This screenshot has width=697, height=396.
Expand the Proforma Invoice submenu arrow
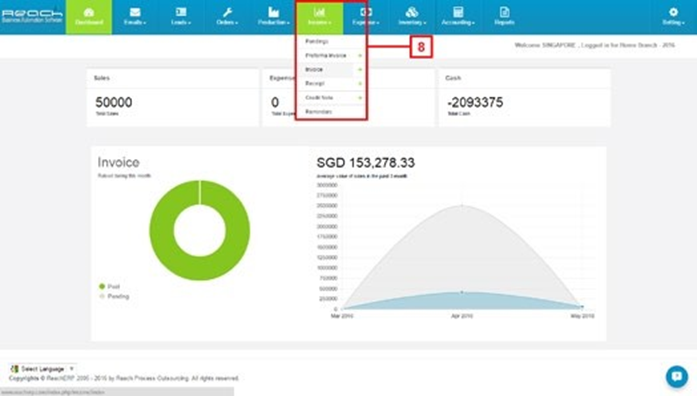coord(360,56)
